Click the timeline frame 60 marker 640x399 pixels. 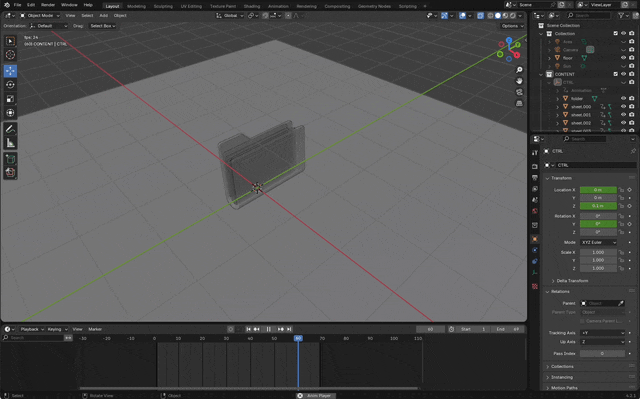pyautogui.click(x=298, y=338)
